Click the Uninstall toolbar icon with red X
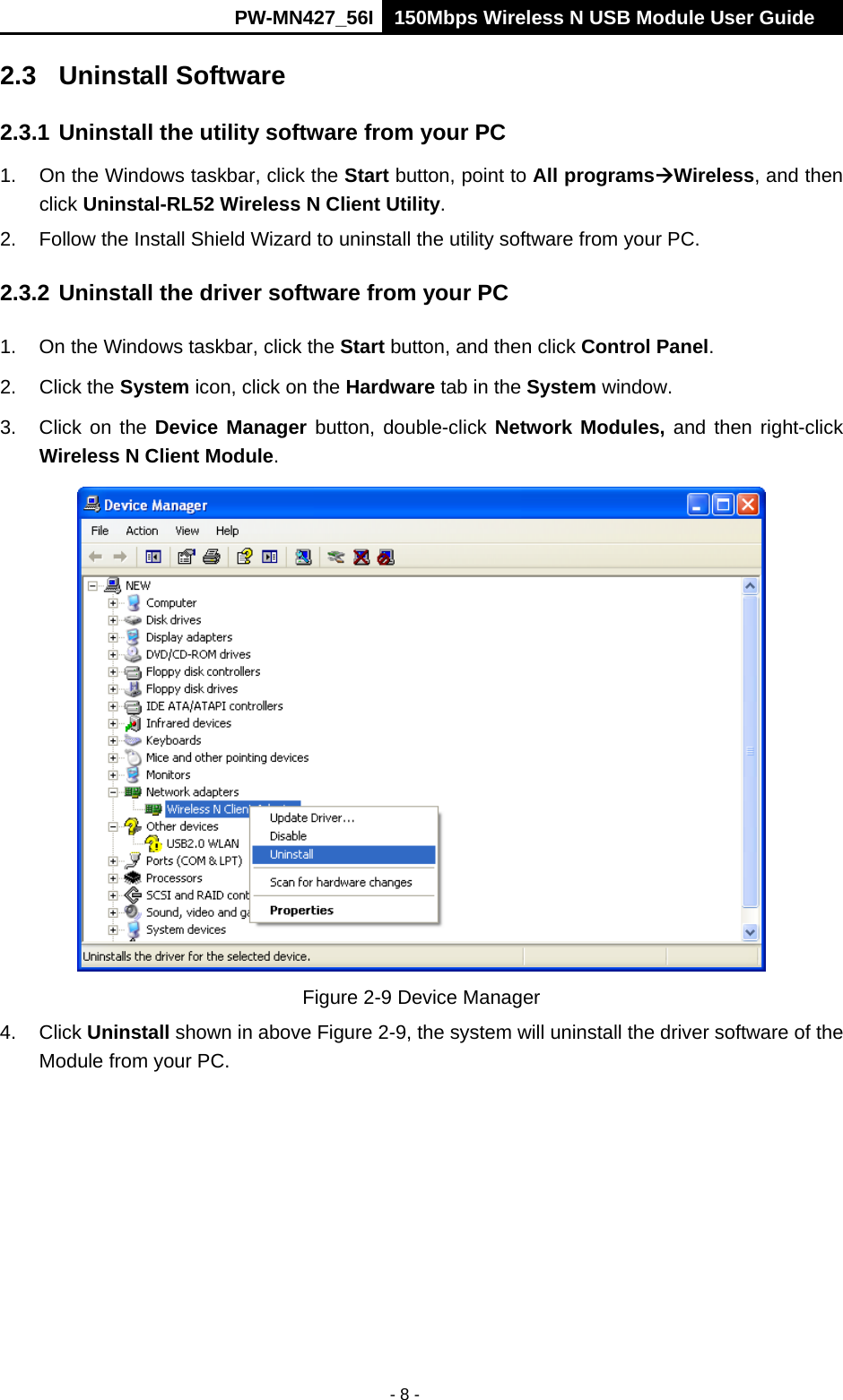The height and width of the screenshot is (1400, 843). pyautogui.click(x=361, y=557)
